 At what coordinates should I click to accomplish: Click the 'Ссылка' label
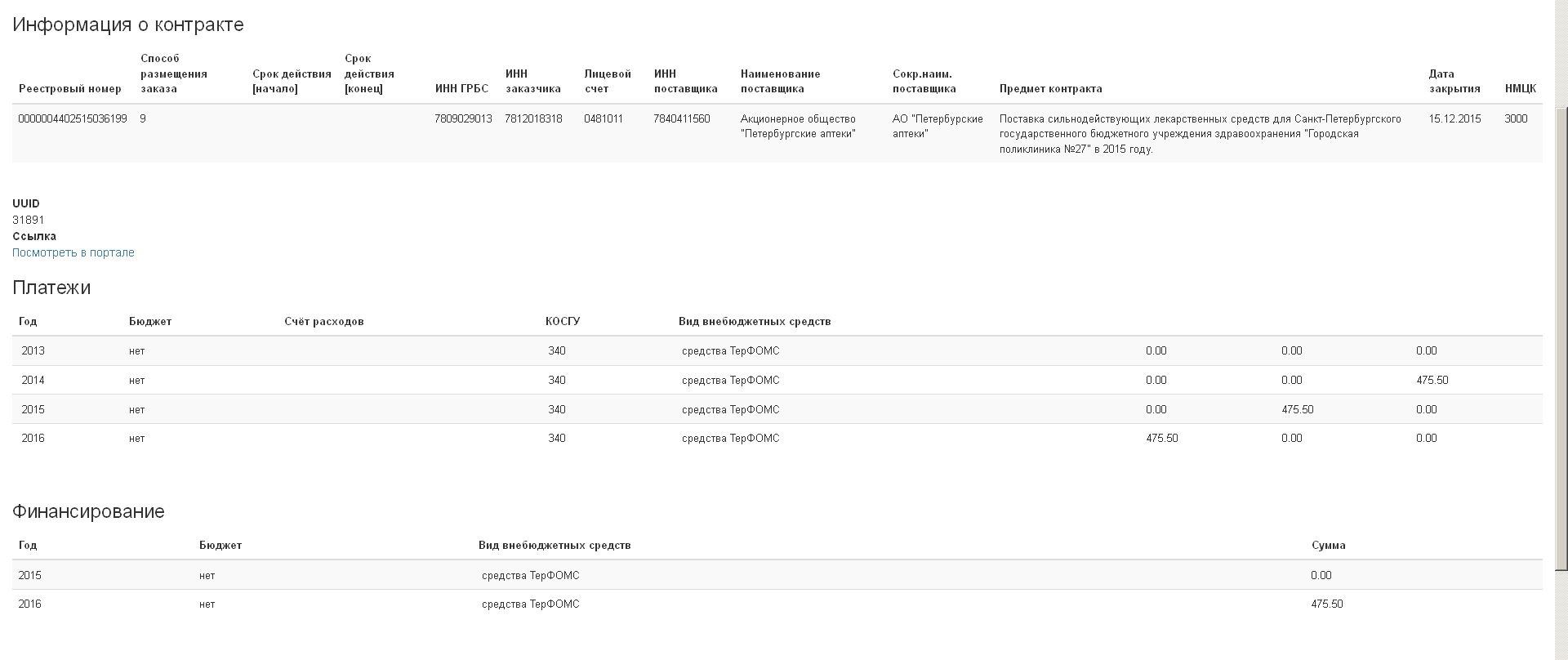coord(34,236)
